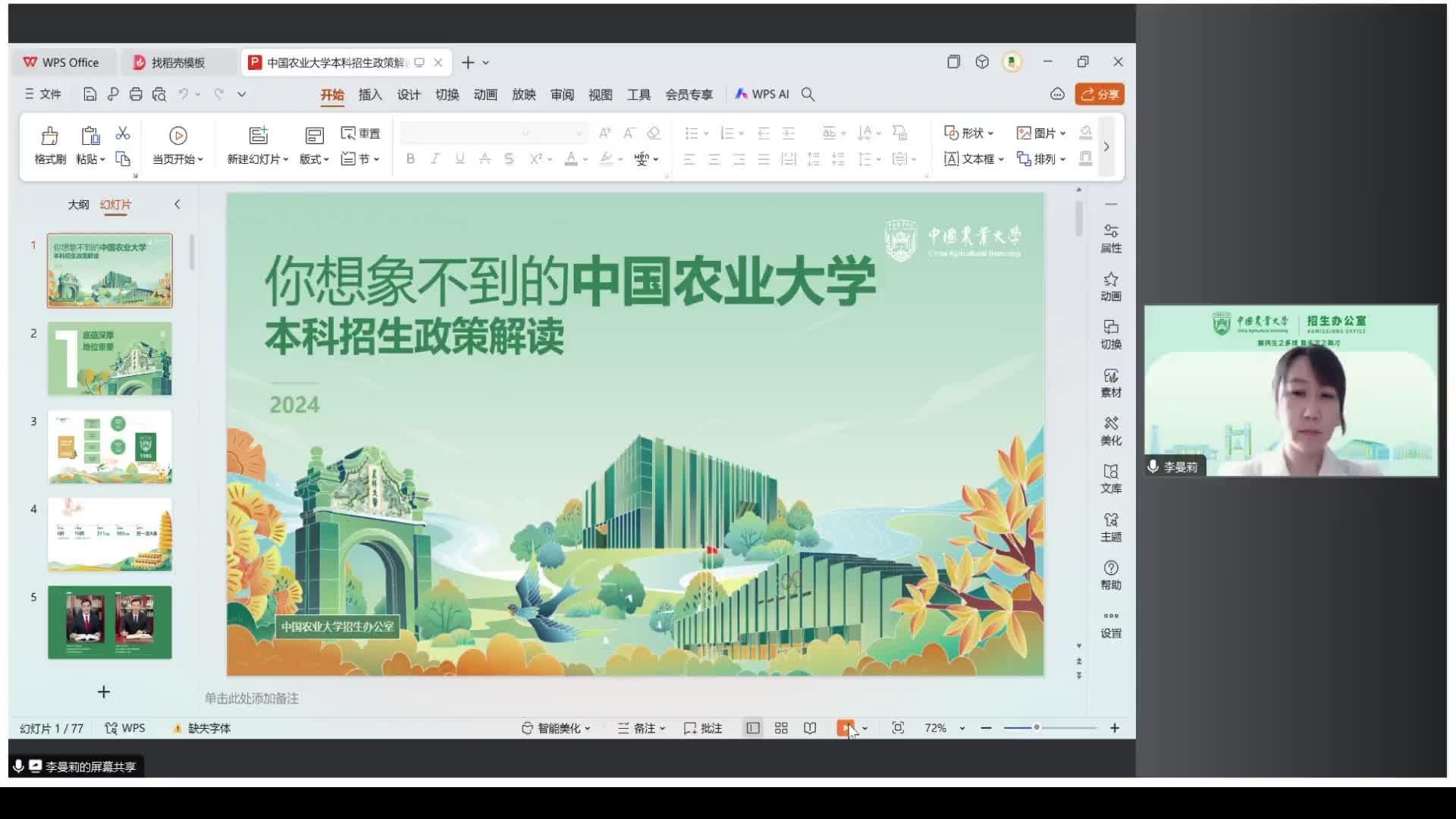This screenshot has width=1456, height=819.
Task: Open the 切换 transition side panel icon
Action: click(1111, 334)
